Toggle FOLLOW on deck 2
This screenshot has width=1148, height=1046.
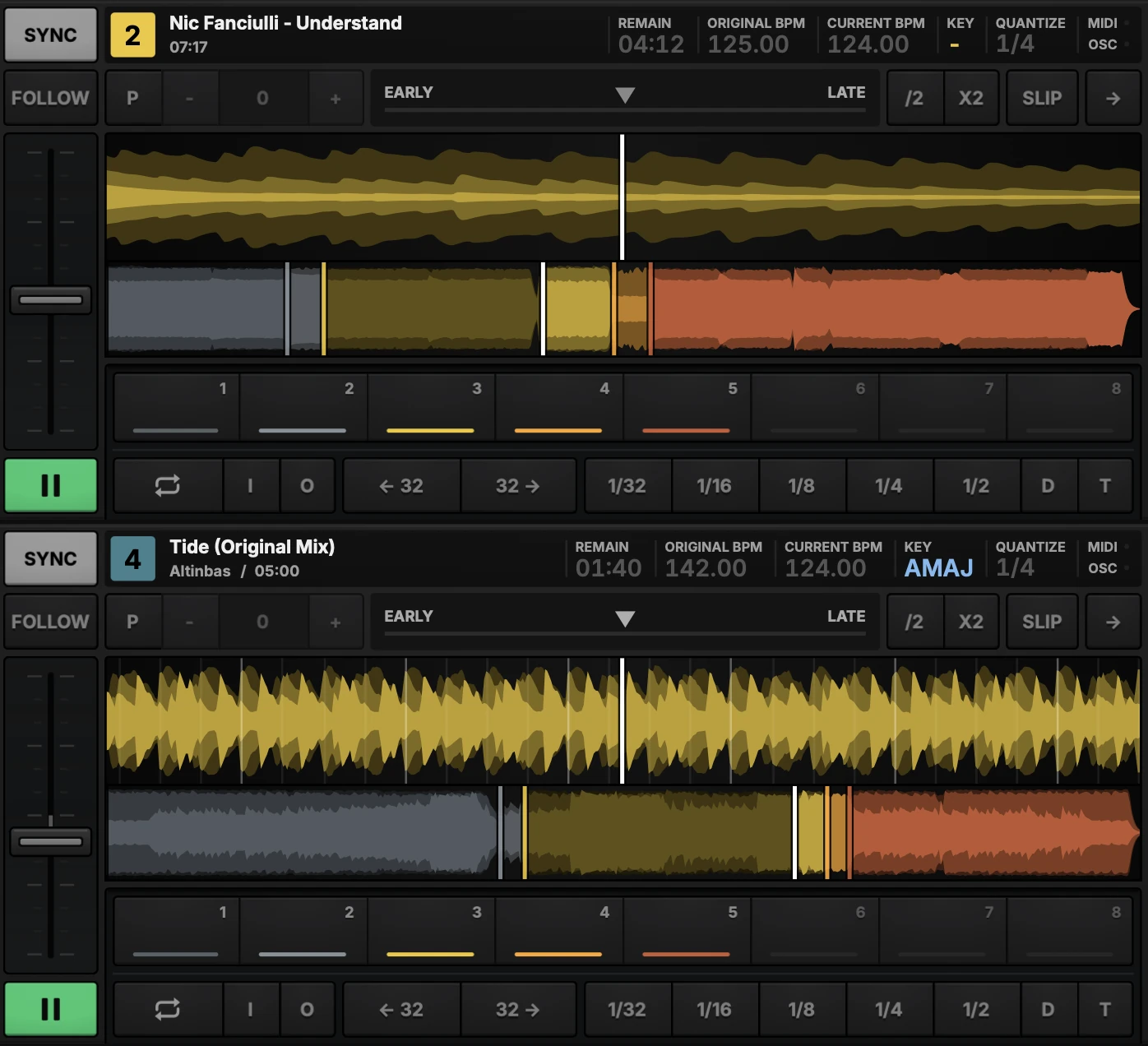click(x=51, y=98)
